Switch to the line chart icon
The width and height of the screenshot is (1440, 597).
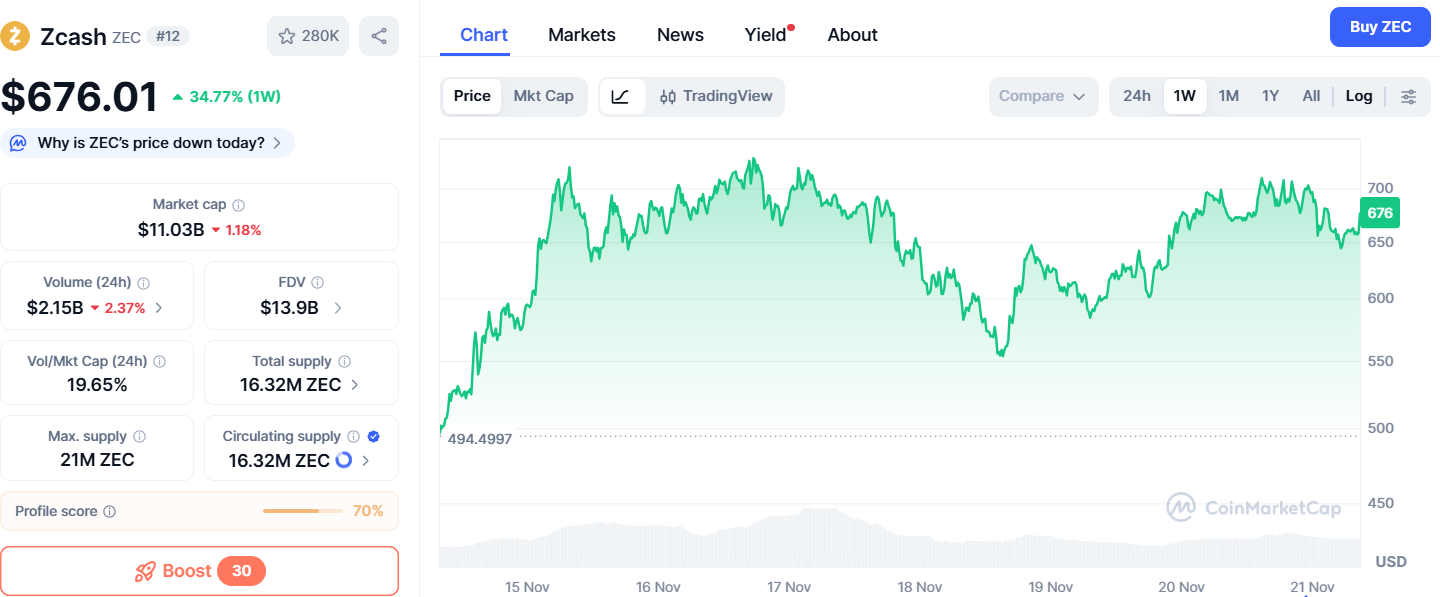(x=621, y=96)
